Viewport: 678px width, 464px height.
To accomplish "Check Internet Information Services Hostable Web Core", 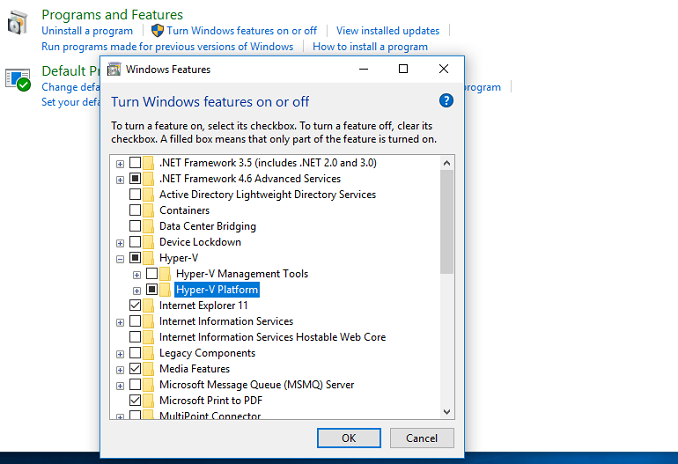I will pos(135,337).
